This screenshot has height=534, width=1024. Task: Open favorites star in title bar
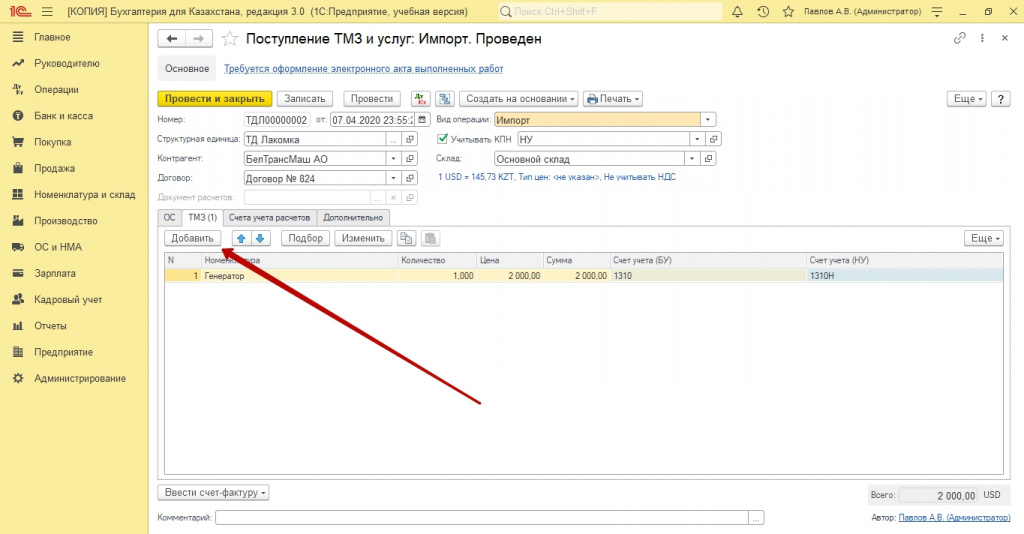pyautogui.click(x=788, y=12)
